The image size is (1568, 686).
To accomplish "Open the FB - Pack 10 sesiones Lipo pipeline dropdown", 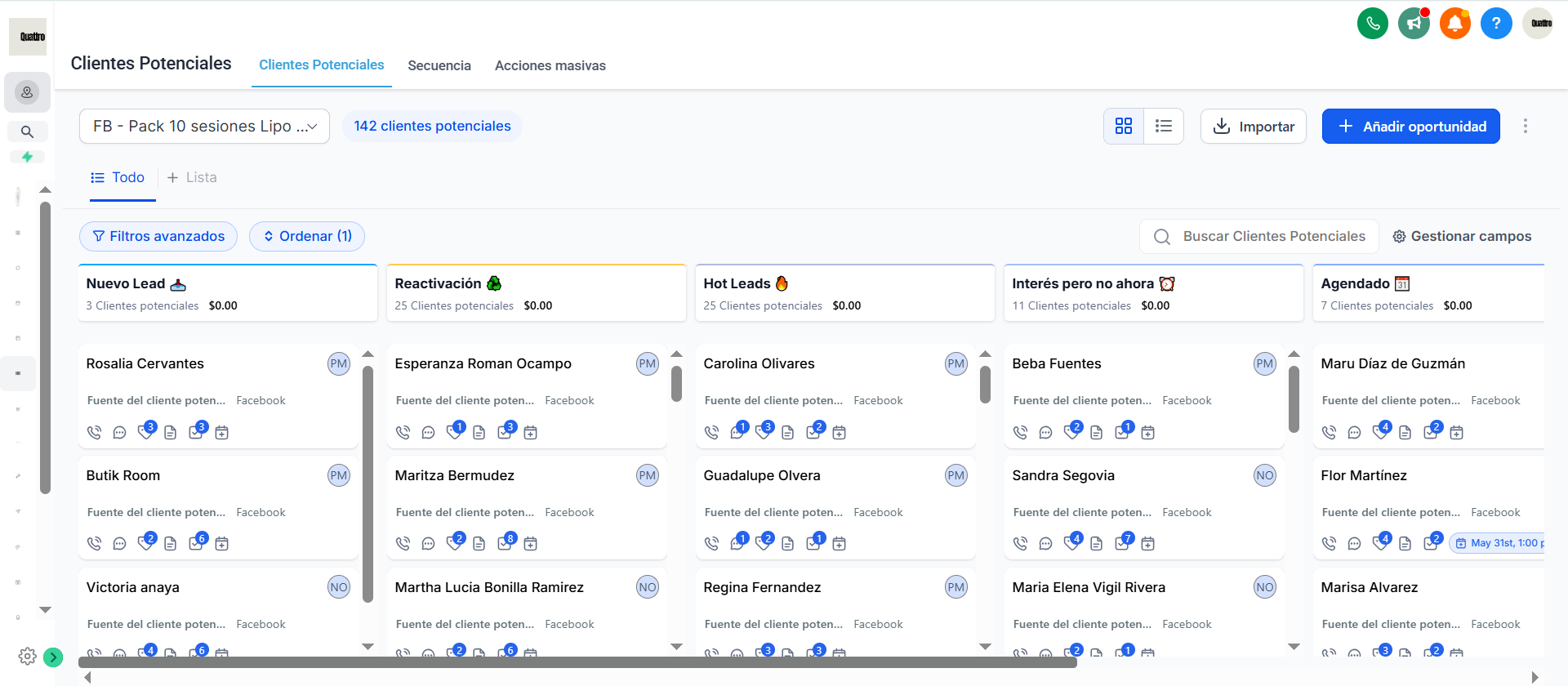I will click(x=204, y=126).
